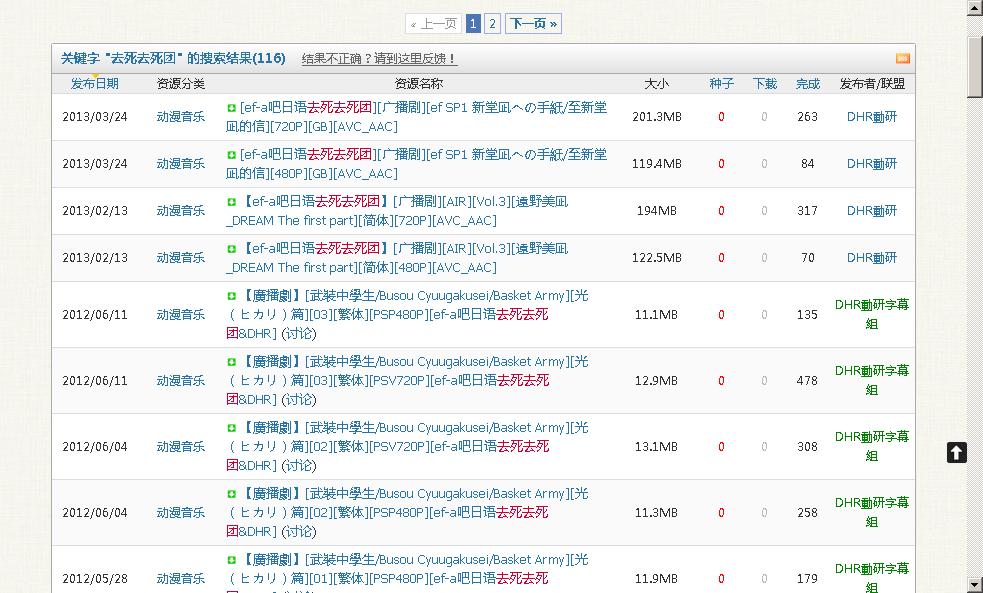Go to page 2
The width and height of the screenshot is (983, 593).
pyautogui.click(x=493, y=24)
